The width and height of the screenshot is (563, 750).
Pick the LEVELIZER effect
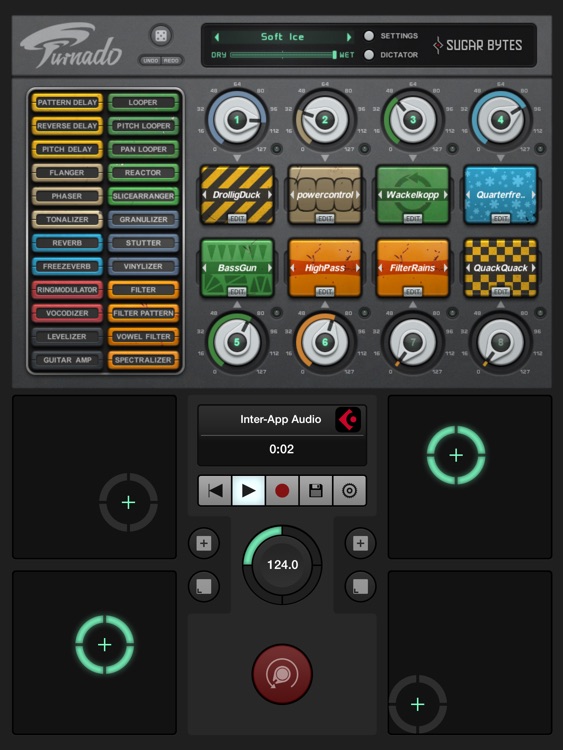click(x=67, y=337)
